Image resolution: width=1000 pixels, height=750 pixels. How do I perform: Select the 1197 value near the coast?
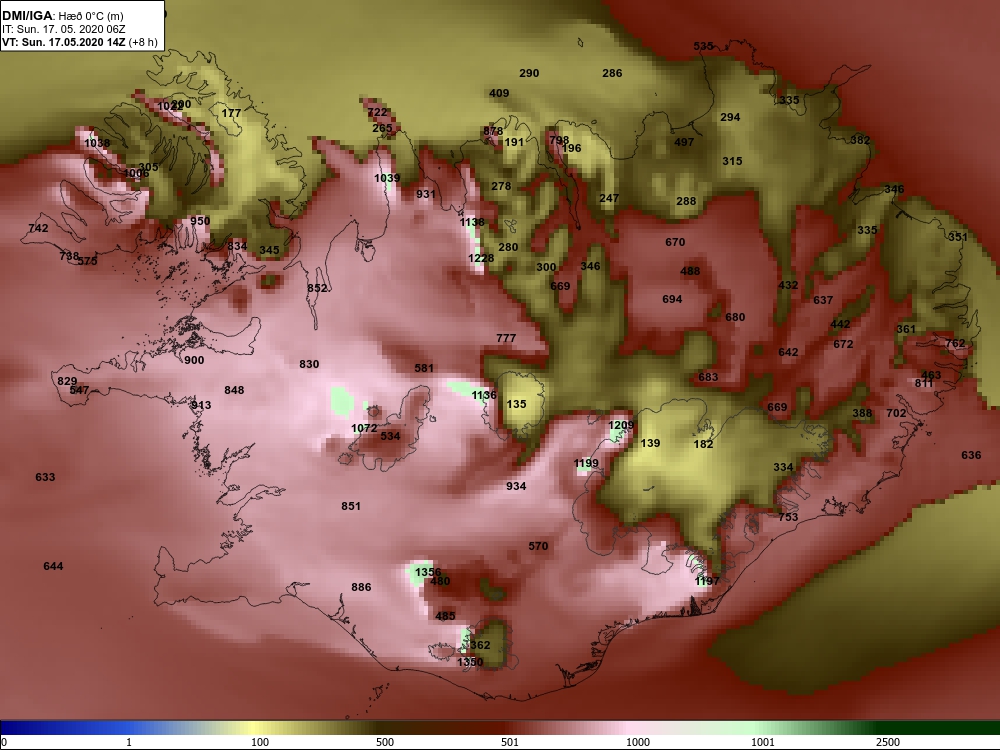707,580
